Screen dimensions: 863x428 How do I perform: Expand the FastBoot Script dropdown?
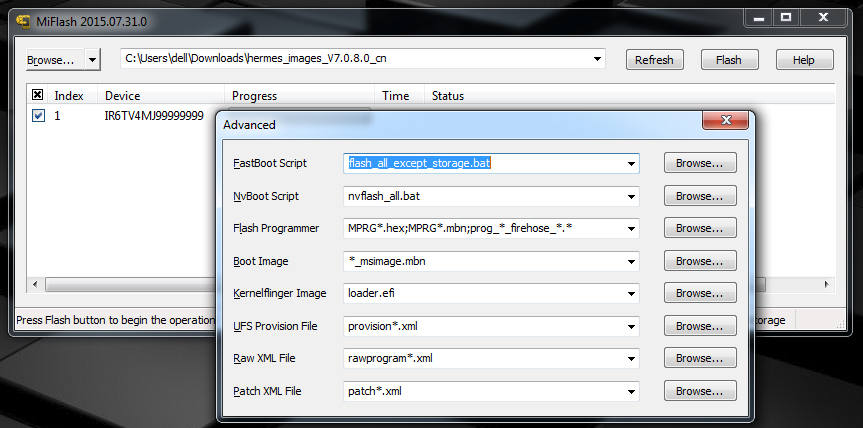[632, 163]
